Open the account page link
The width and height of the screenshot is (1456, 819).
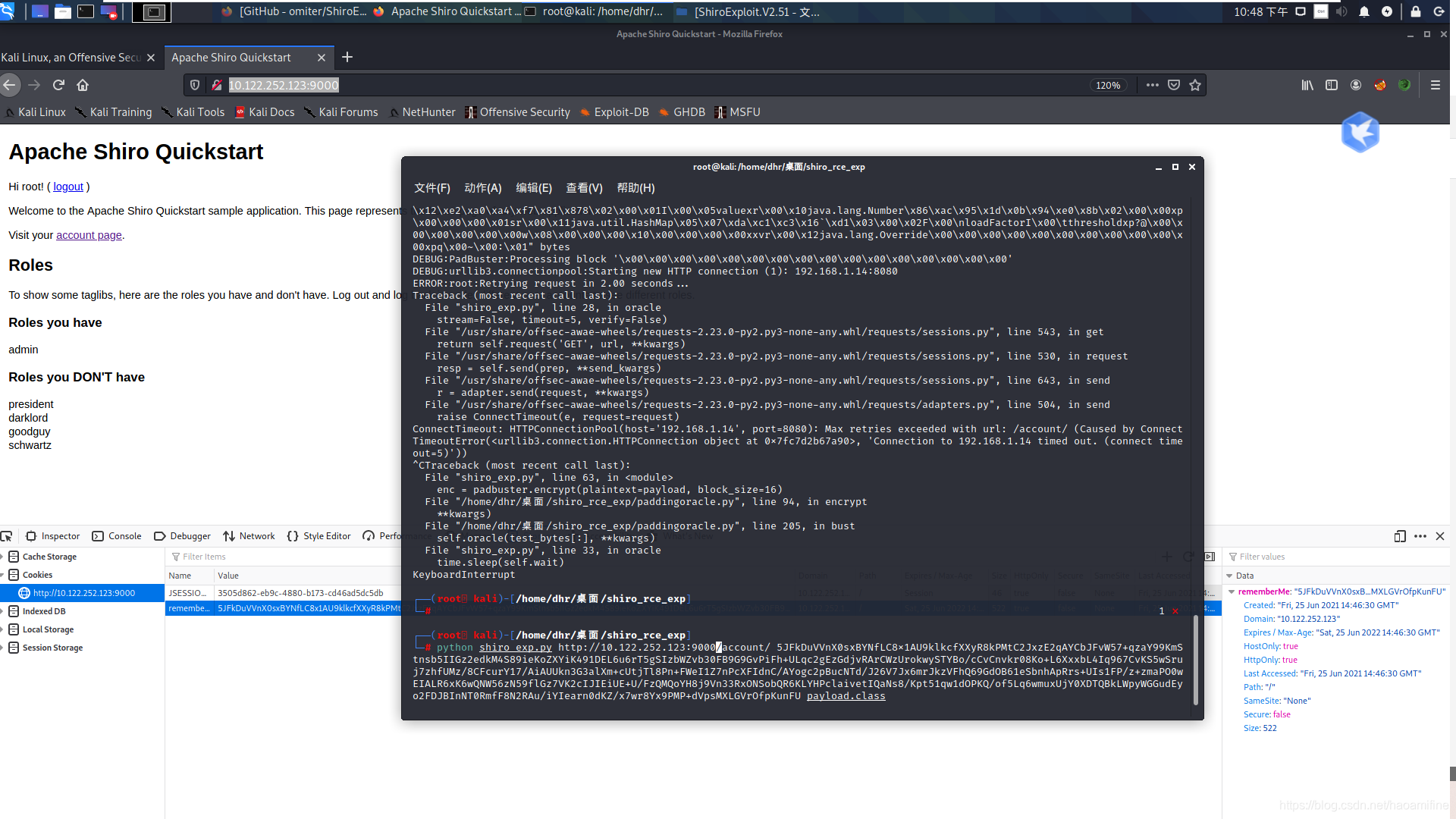[89, 235]
